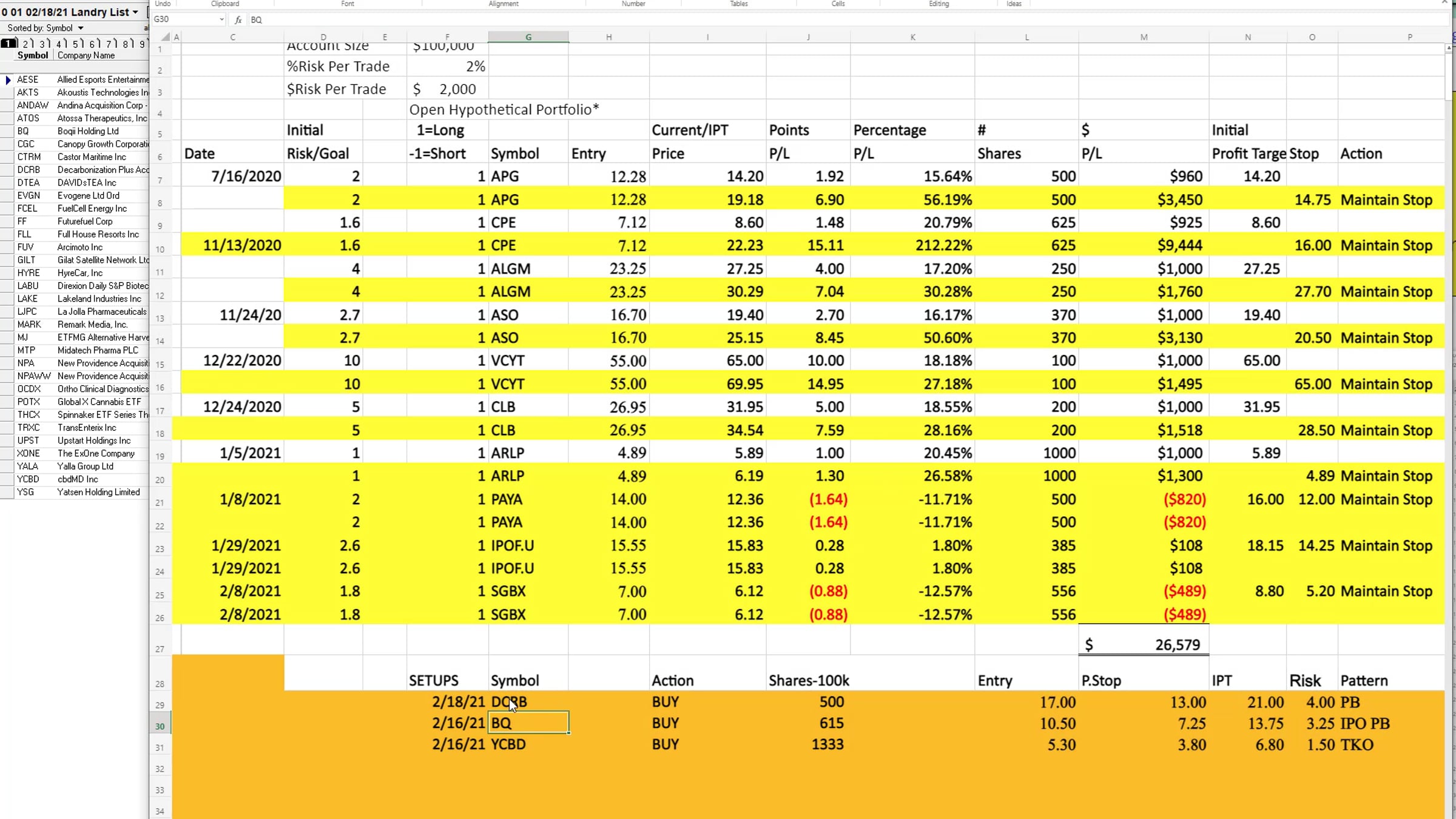1456x819 pixels.
Task: Click the selected BQ cell G30
Action: coord(528,723)
